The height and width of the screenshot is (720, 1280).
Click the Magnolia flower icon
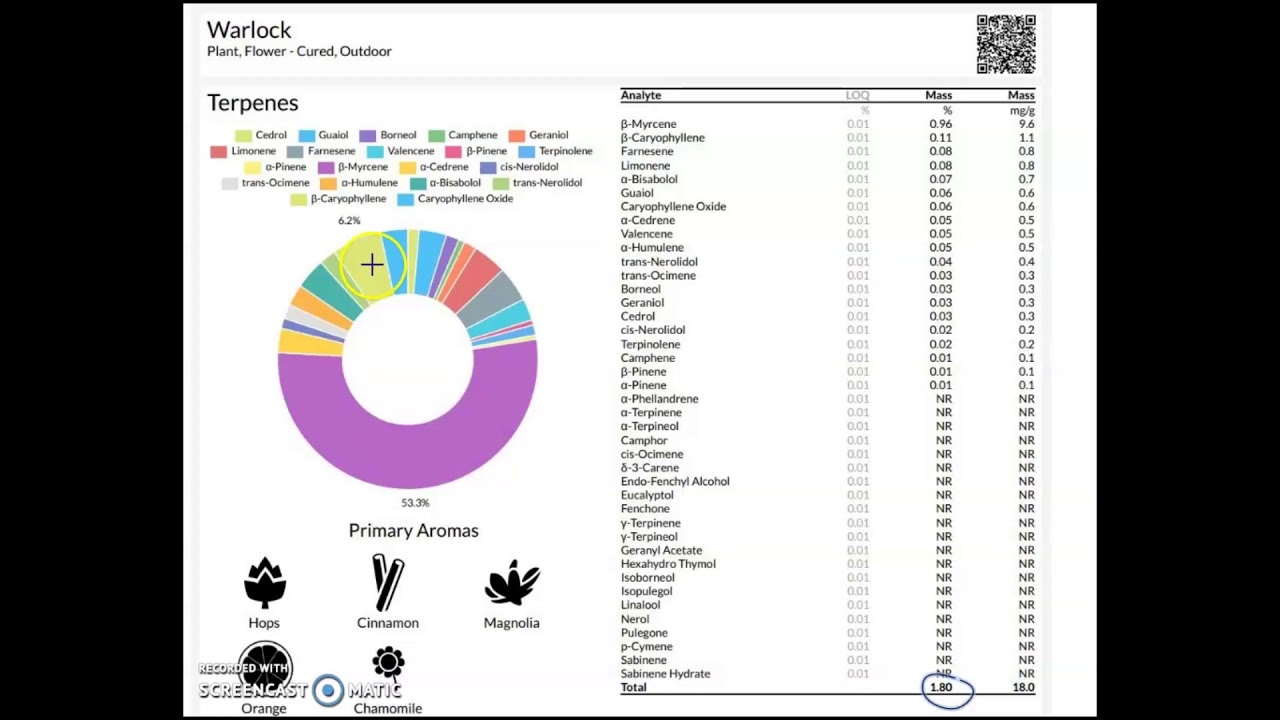512,583
